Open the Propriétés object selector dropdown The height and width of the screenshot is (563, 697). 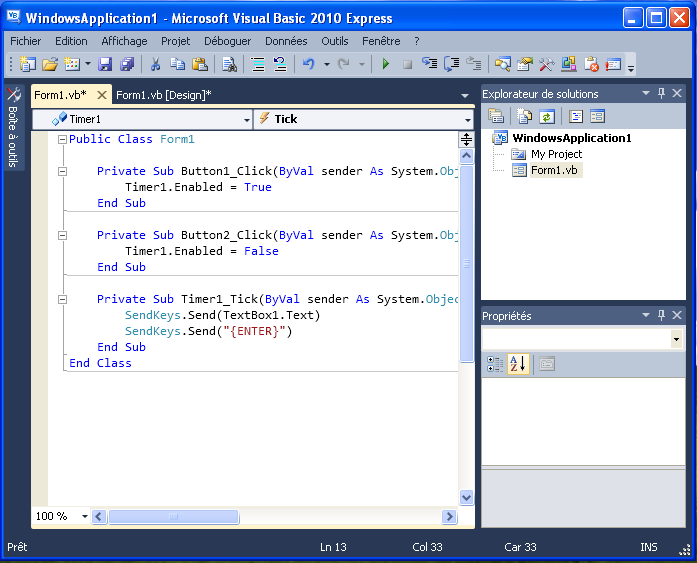676,339
